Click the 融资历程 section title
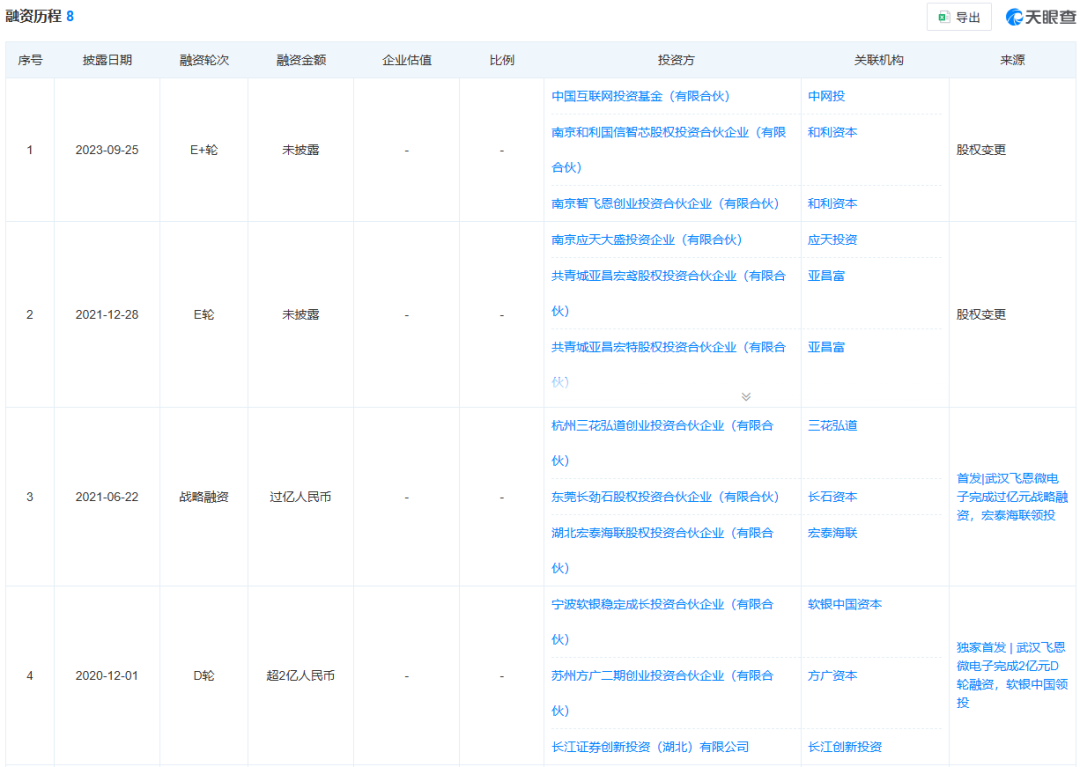Viewport: 1080px width, 767px height. click(x=34, y=16)
